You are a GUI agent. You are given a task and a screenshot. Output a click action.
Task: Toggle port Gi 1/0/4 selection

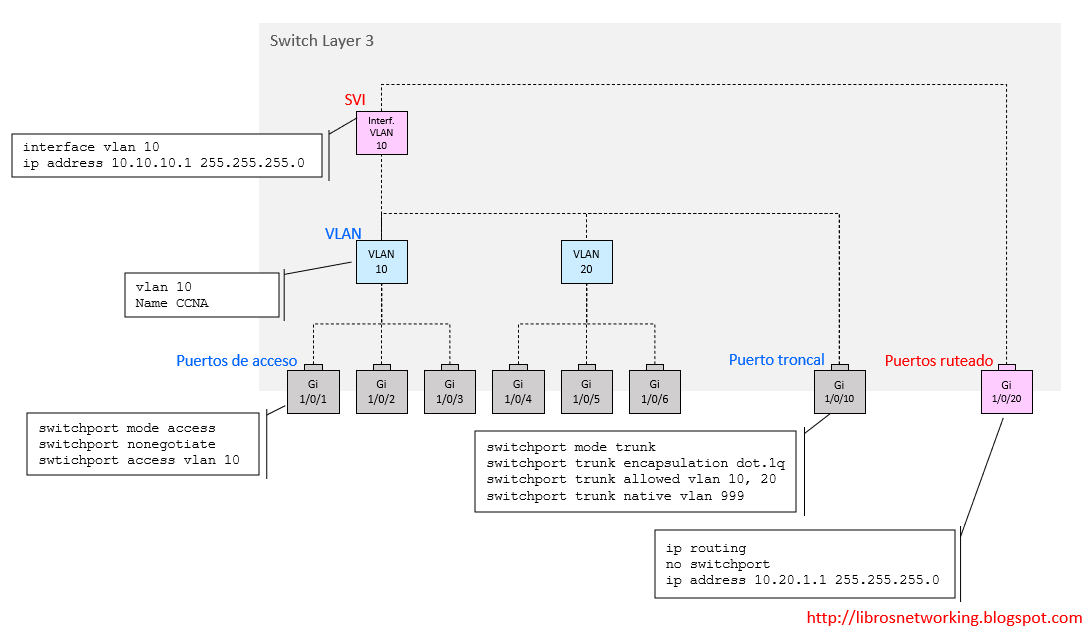coord(518,391)
